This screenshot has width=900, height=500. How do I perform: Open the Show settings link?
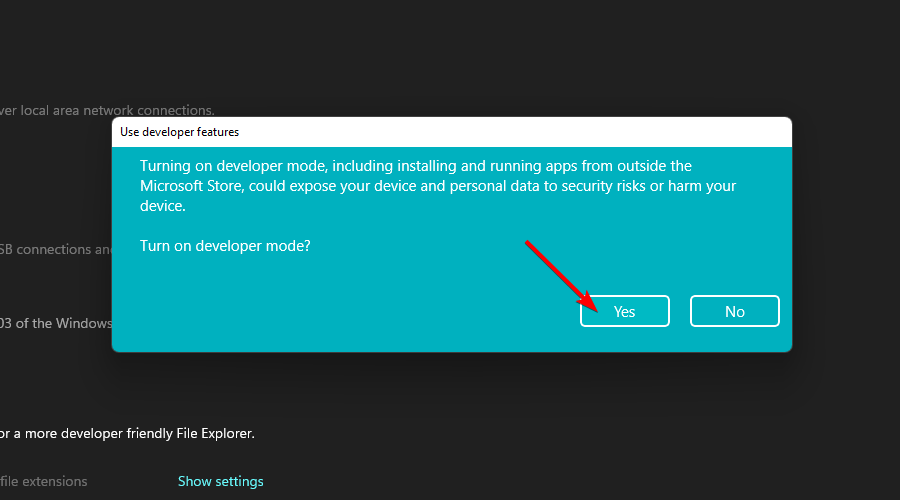tap(220, 481)
